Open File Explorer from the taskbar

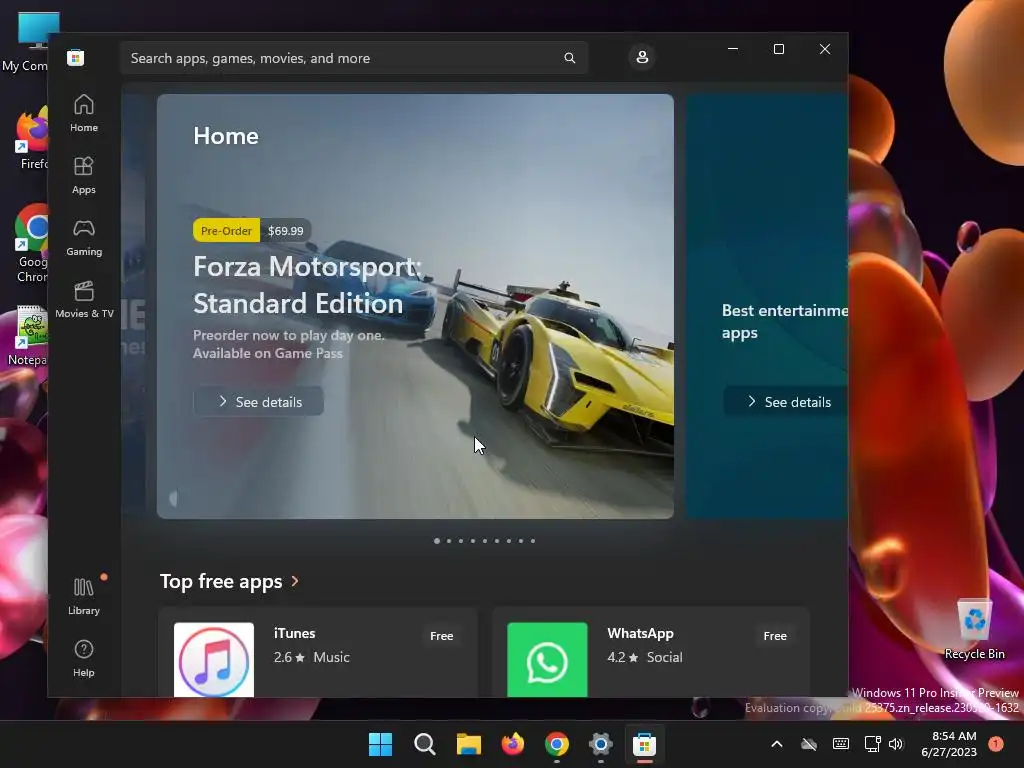[x=468, y=744]
